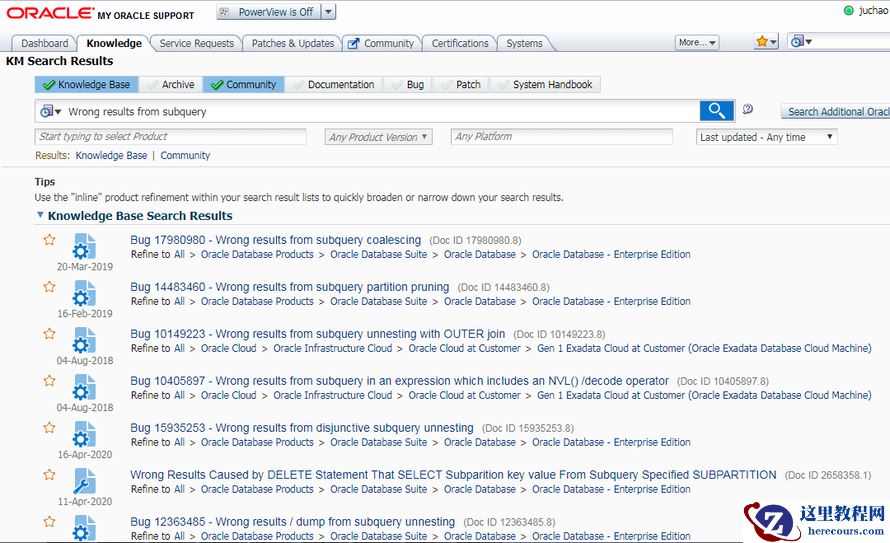Click the green online status indicator

[849, 10]
